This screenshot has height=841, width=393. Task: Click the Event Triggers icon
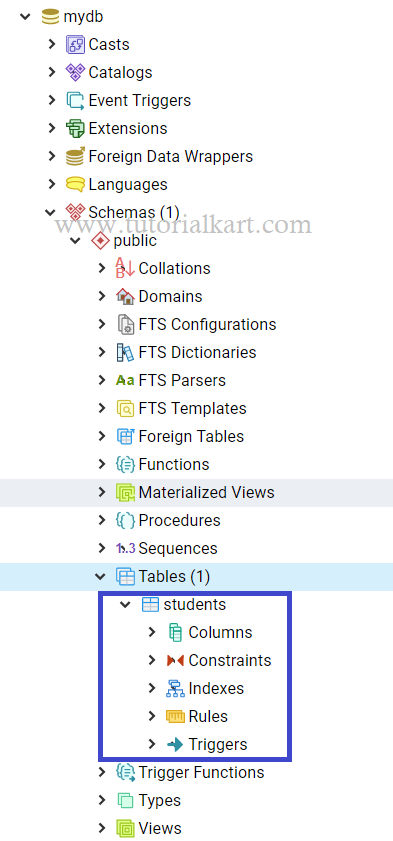[x=75, y=100]
